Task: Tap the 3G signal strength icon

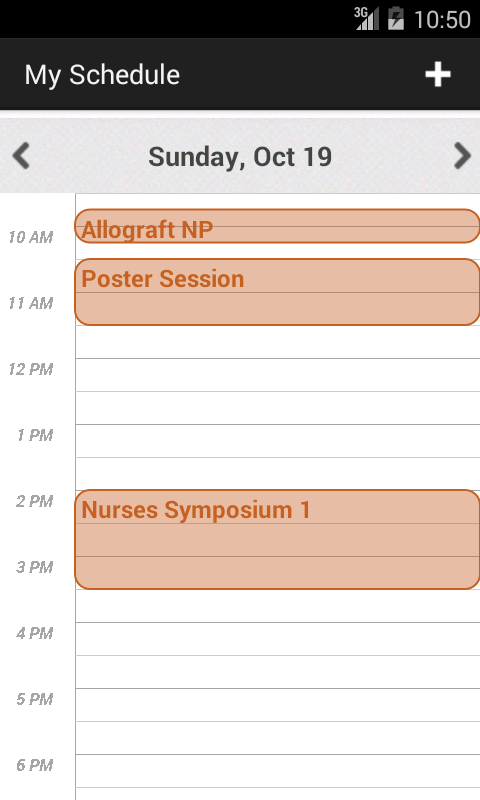Action: click(x=366, y=19)
